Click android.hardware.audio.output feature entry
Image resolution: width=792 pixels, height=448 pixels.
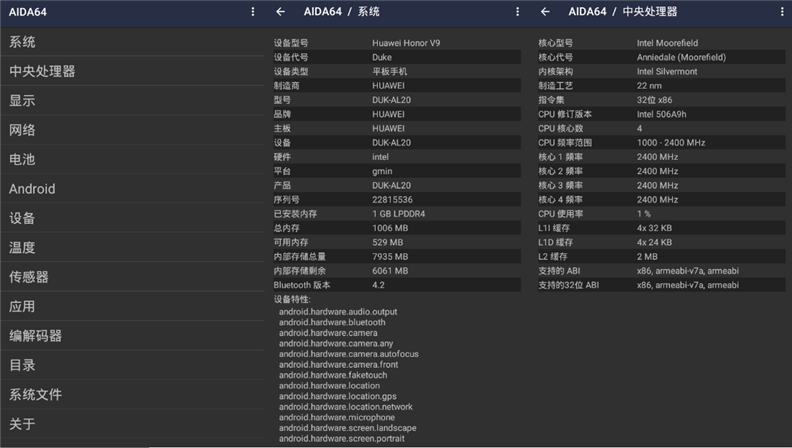[338, 312]
